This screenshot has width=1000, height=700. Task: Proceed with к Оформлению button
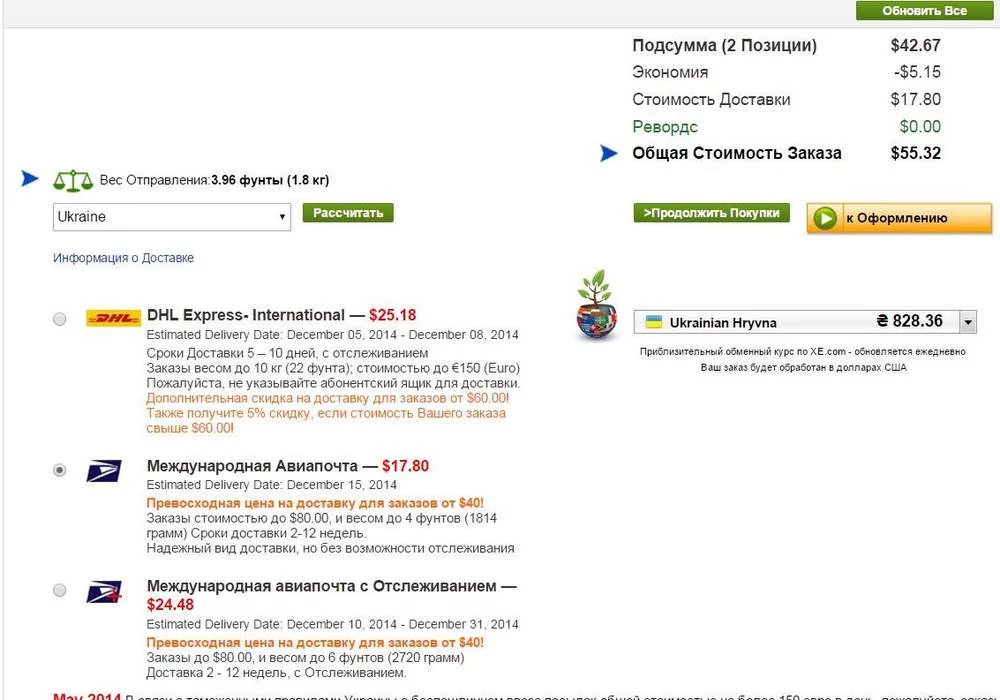click(x=899, y=218)
